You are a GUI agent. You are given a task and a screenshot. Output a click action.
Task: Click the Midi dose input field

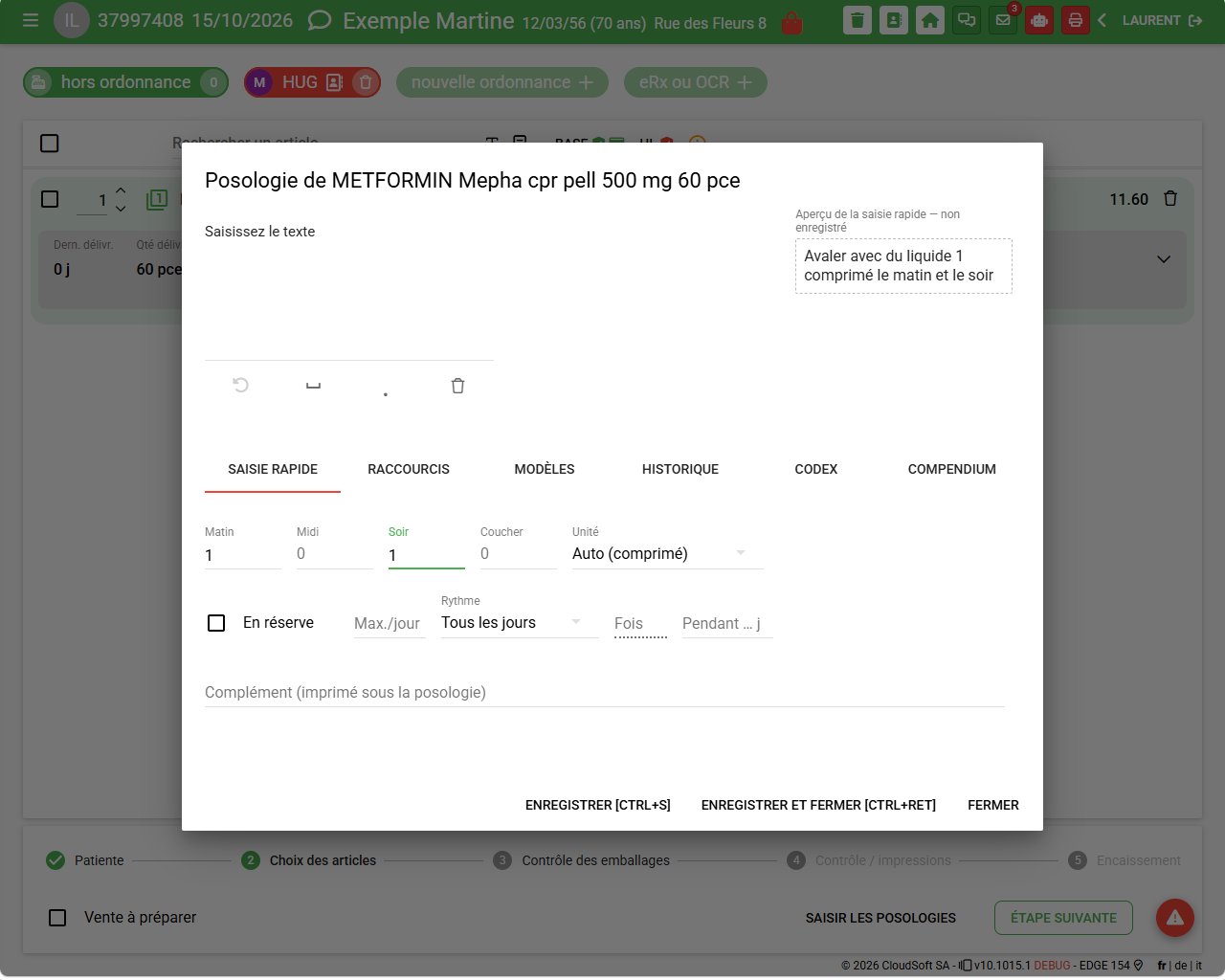(x=335, y=554)
